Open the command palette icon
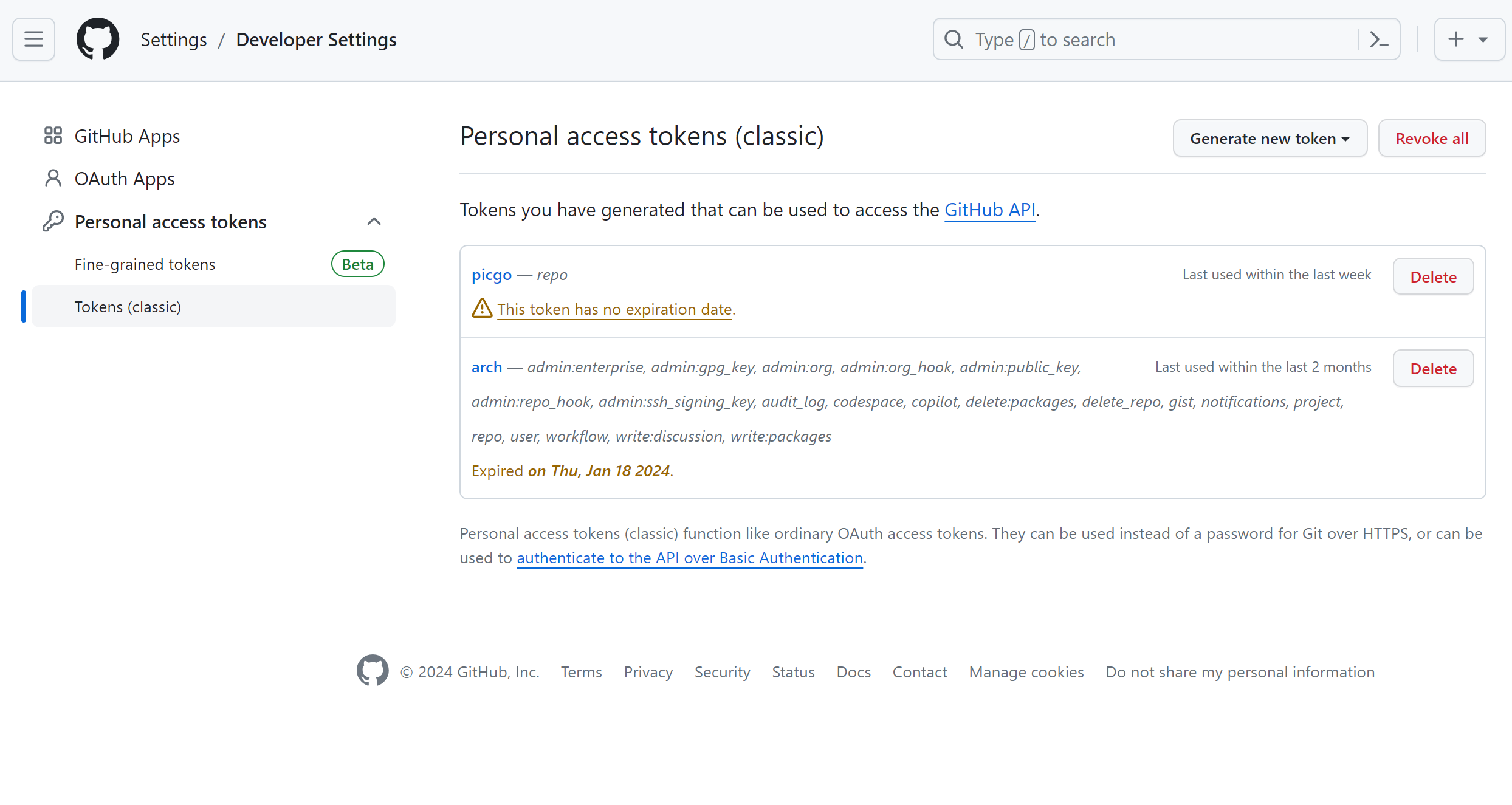1512x805 pixels. coord(1379,39)
